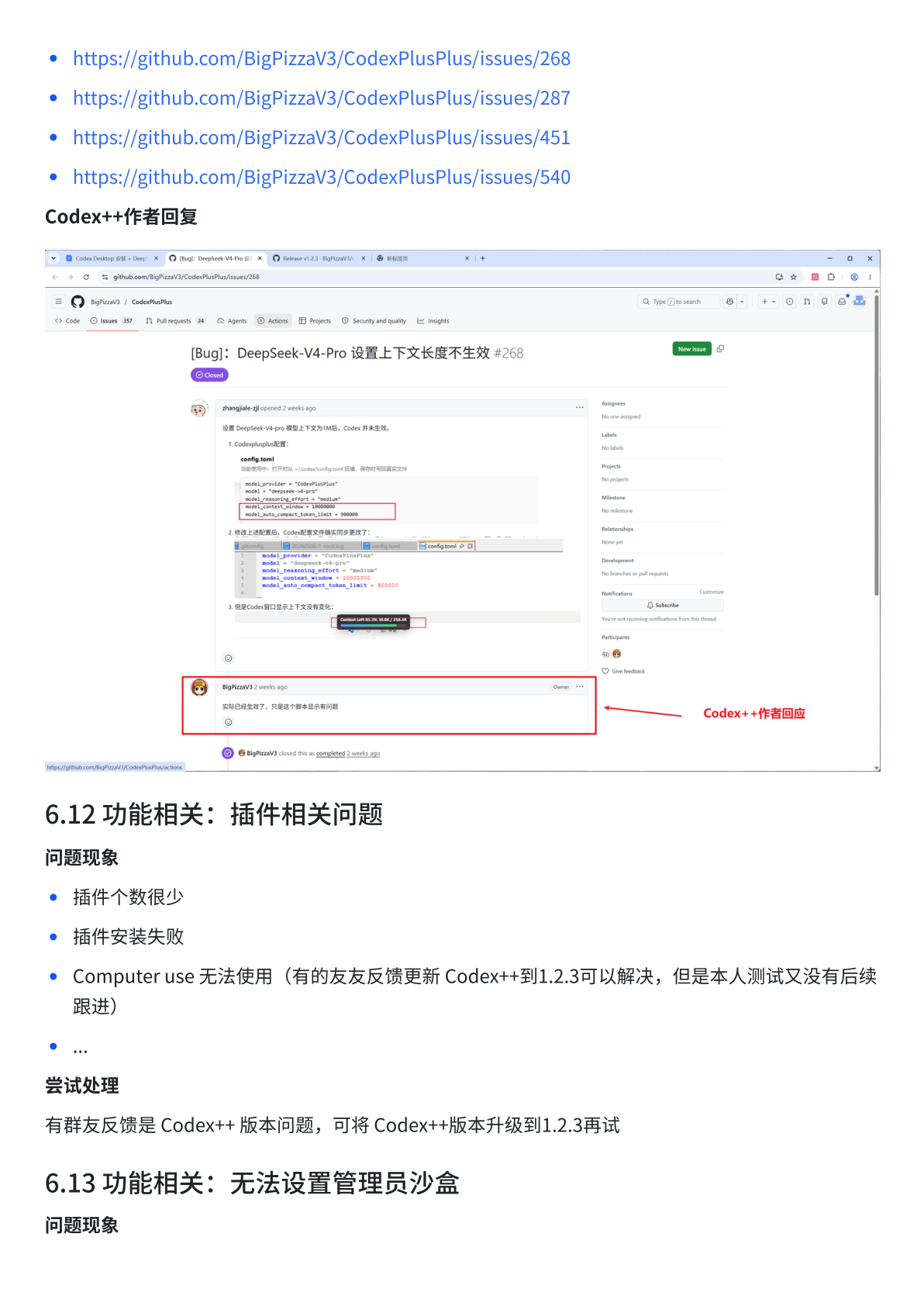Open the 'completed' link in close event
Image resolution: width=924 pixels, height=1306 pixels.
(x=330, y=754)
